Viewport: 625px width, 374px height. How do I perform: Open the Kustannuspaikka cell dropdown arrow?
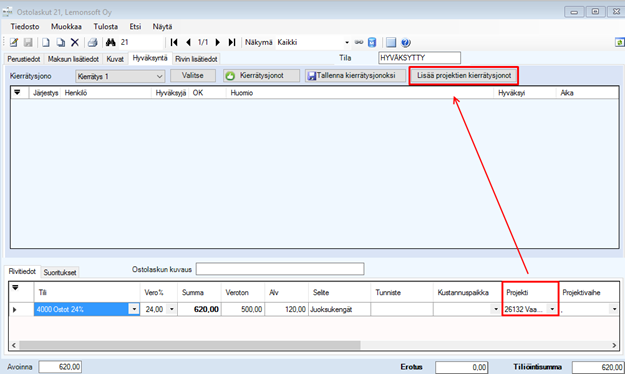click(x=496, y=309)
